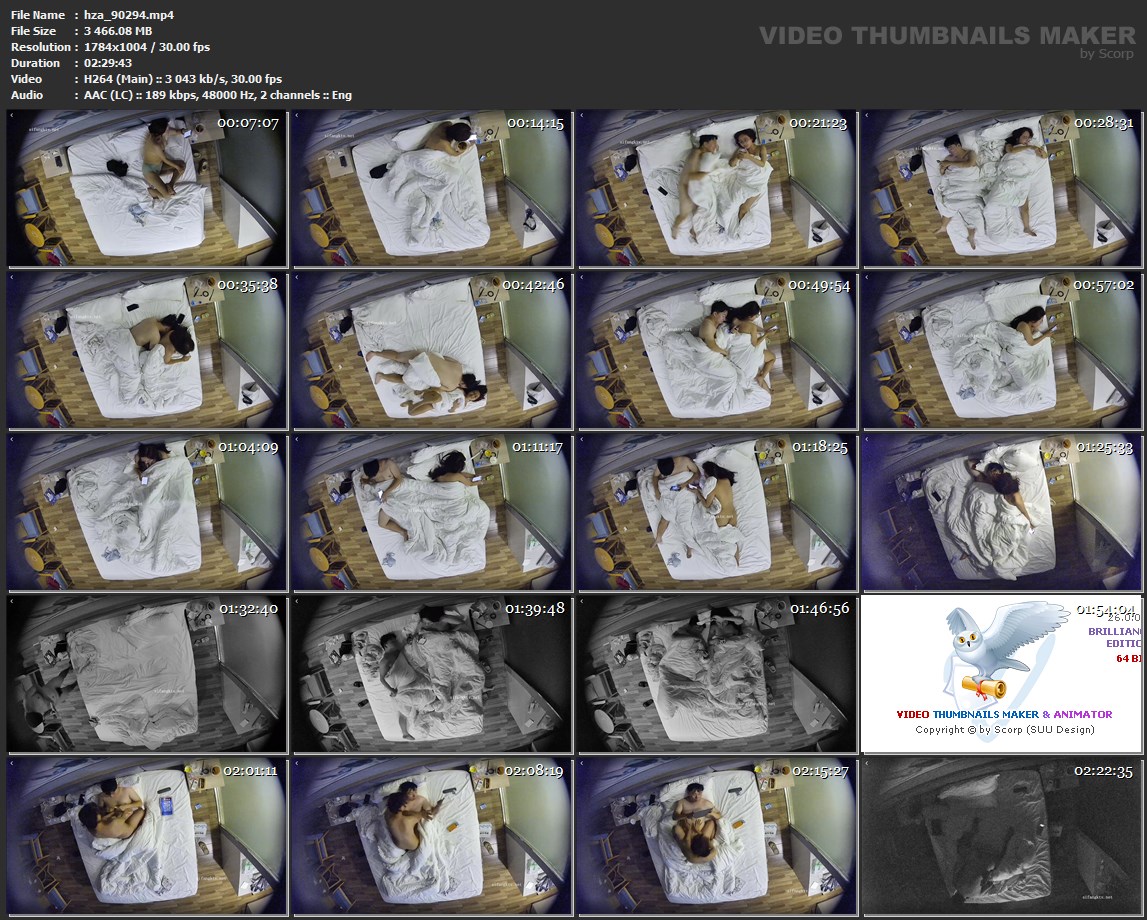Image resolution: width=1147 pixels, height=920 pixels.
Task: Click the 'Copyright © by Scorp (SUU Design)' text
Action: [1004, 729]
